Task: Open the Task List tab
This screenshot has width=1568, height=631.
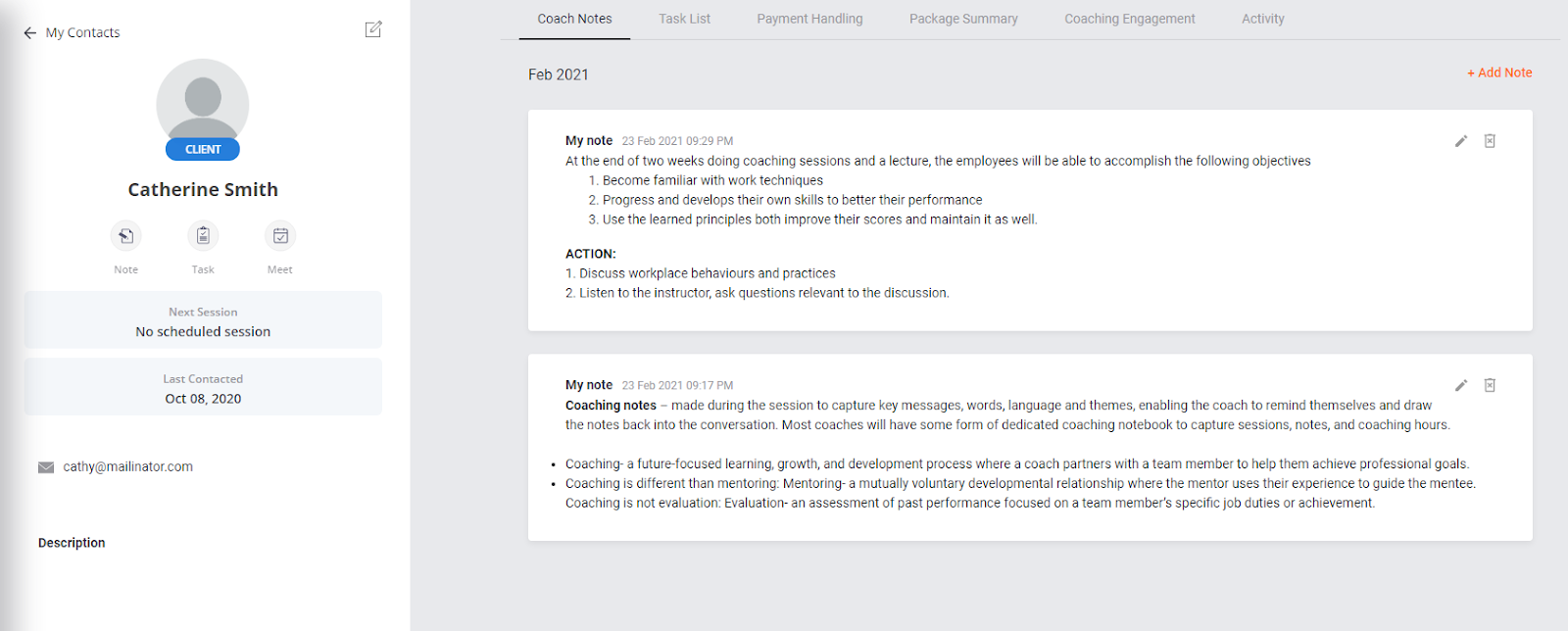Action: click(684, 19)
